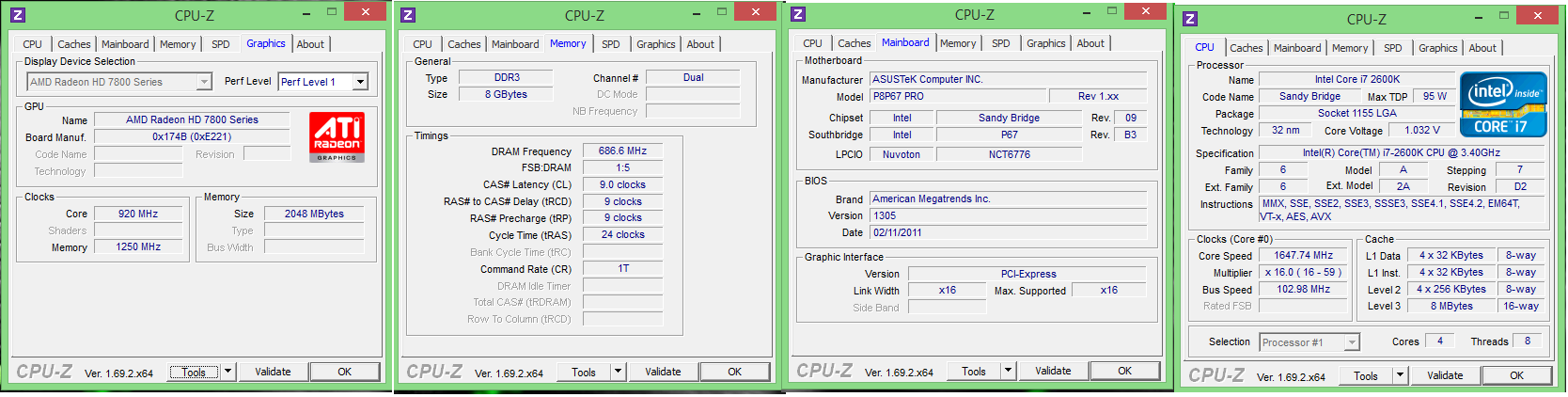Click the processor name Intel Core i7 2600K
Viewport: 1568px width, 397px height.
pos(1356,79)
